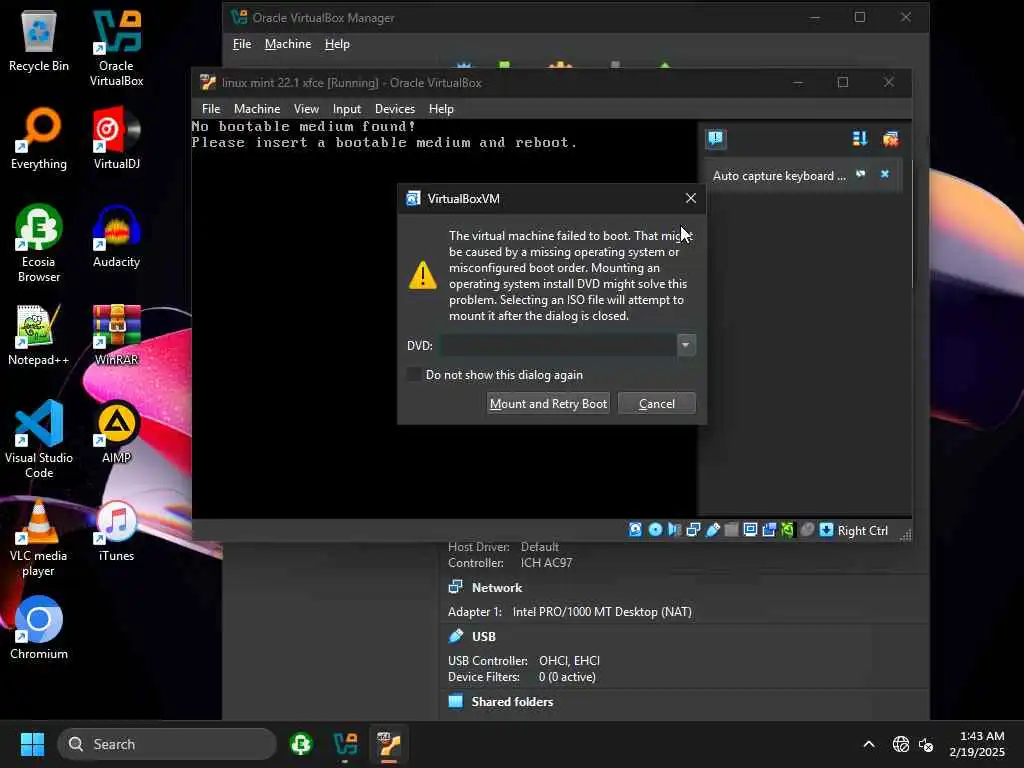1024x768 pixels.
Task: Click the iTunes desktop shortcut
Action: pyautogui.click(x=116, y=531)
